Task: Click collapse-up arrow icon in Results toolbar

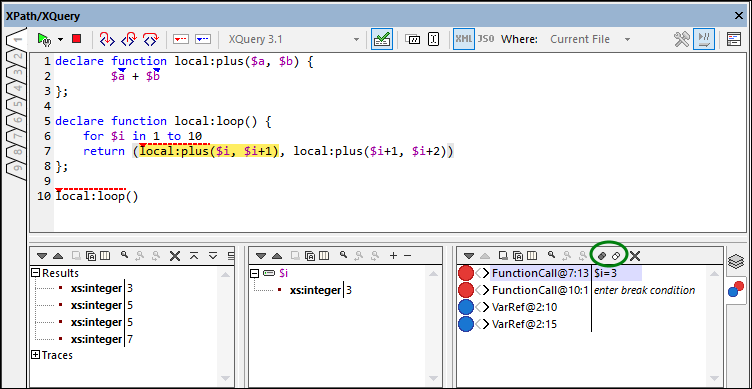Action: point(194,256)
